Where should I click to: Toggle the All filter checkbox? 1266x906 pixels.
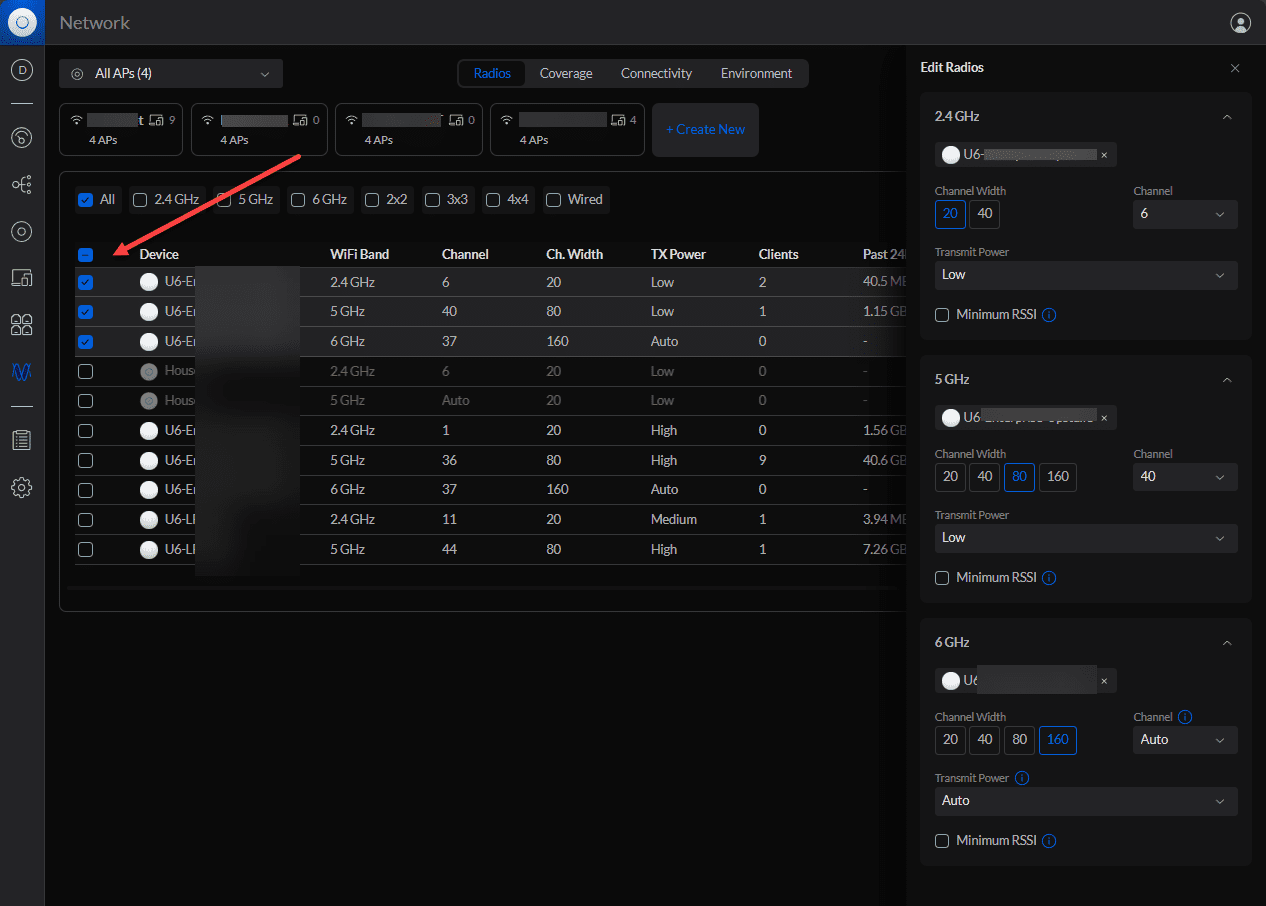click(85, 200)
